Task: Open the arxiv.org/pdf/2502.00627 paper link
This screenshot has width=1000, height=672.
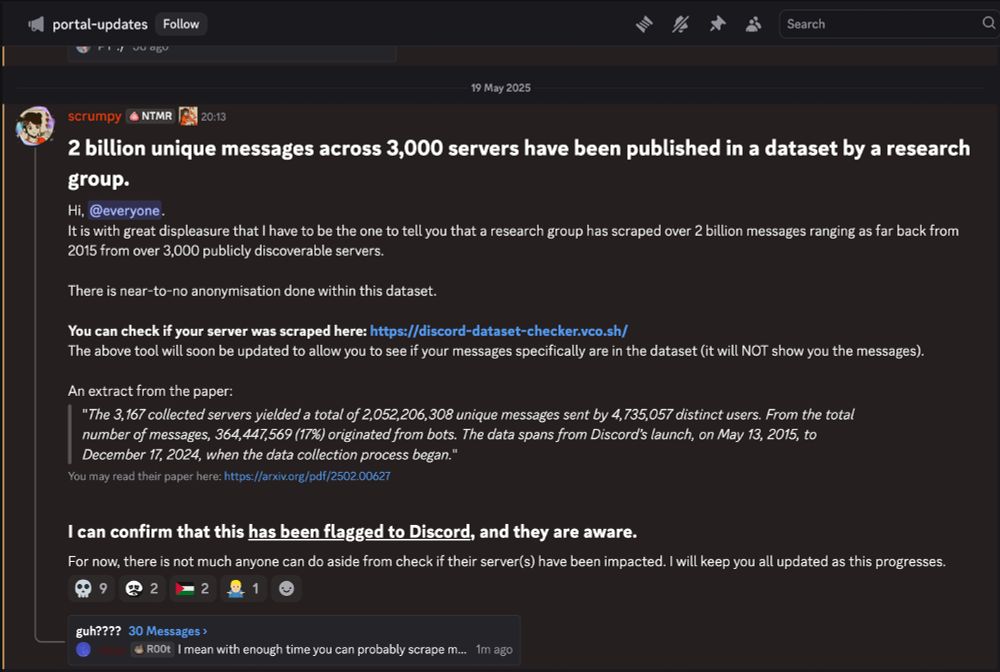Action: click(307, 476)
